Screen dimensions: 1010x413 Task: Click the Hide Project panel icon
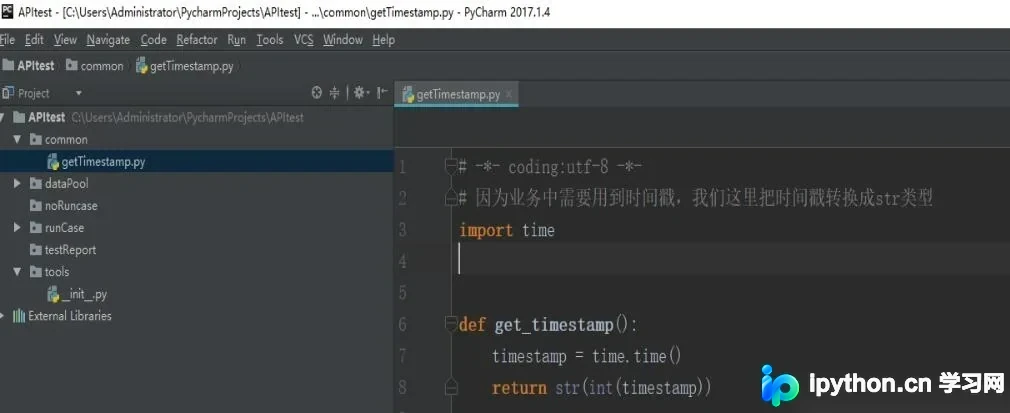(x=382, y=93)
